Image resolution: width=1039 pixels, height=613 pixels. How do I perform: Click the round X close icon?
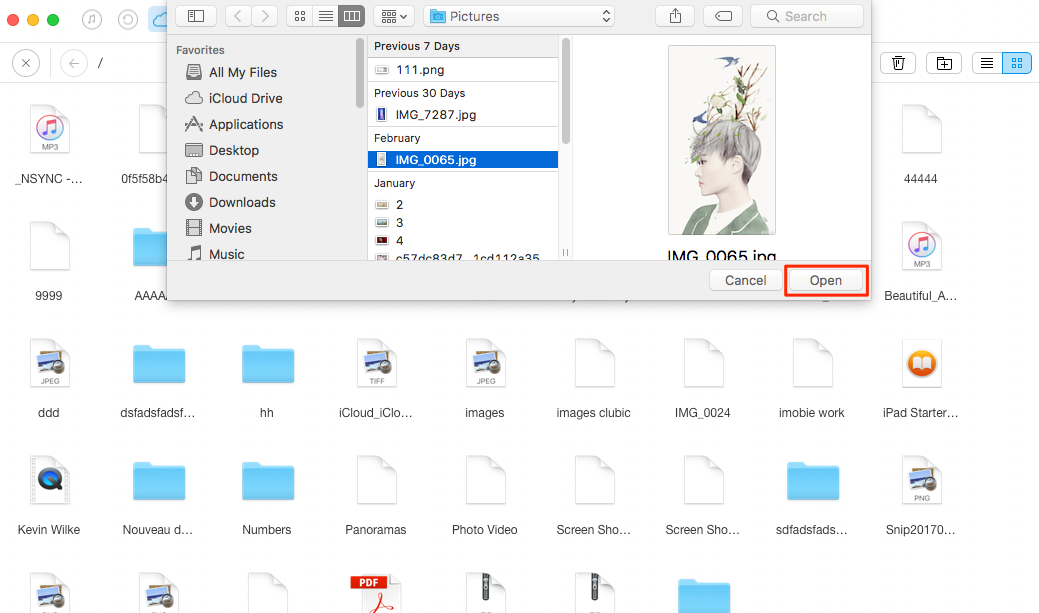tap(26, 63)
